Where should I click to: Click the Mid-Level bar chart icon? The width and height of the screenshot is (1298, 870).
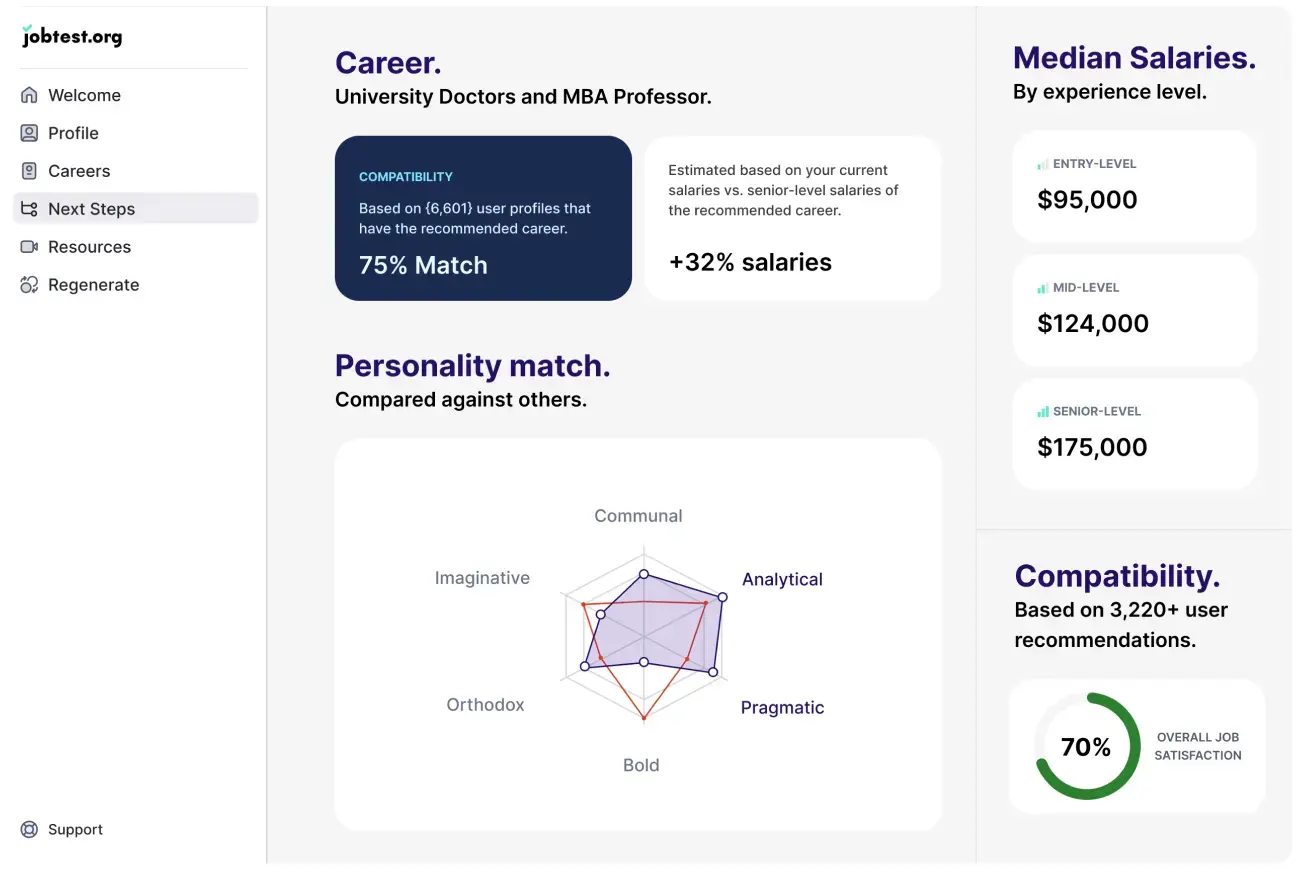(x=1043, y=287)
